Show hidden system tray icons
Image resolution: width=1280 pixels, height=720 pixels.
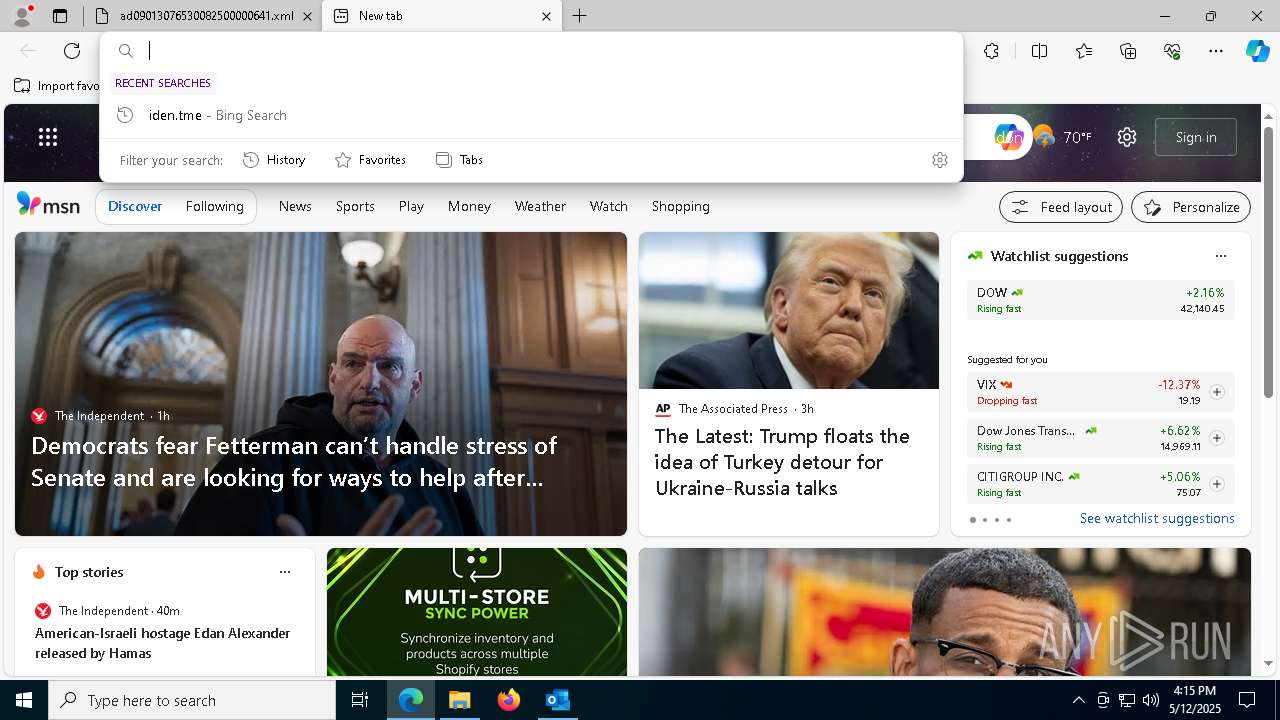click(x=1078, y=700)
